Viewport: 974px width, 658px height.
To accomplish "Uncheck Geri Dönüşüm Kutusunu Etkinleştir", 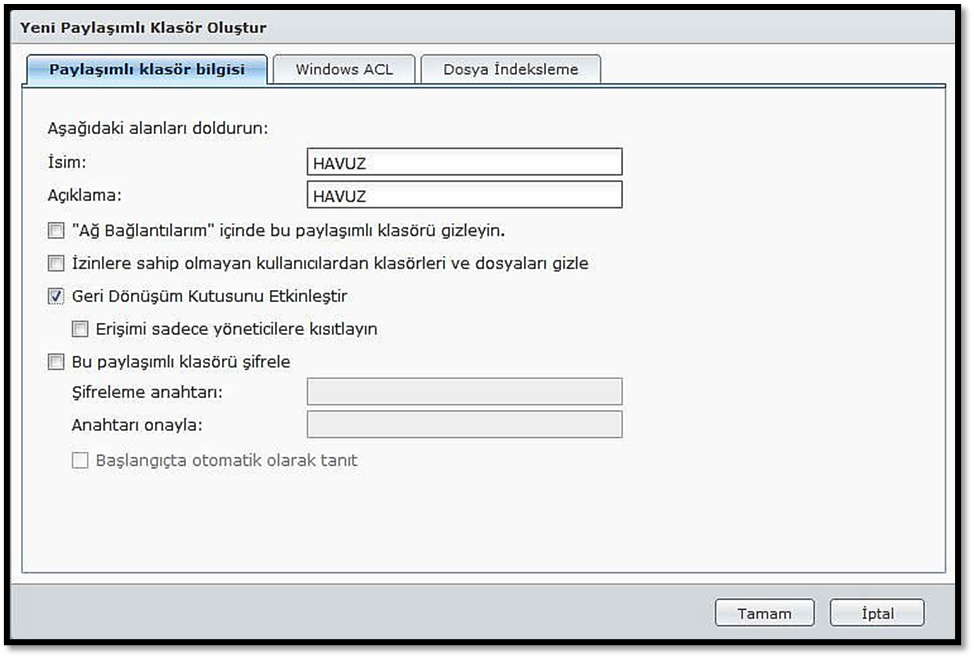I will click(56, 296).
